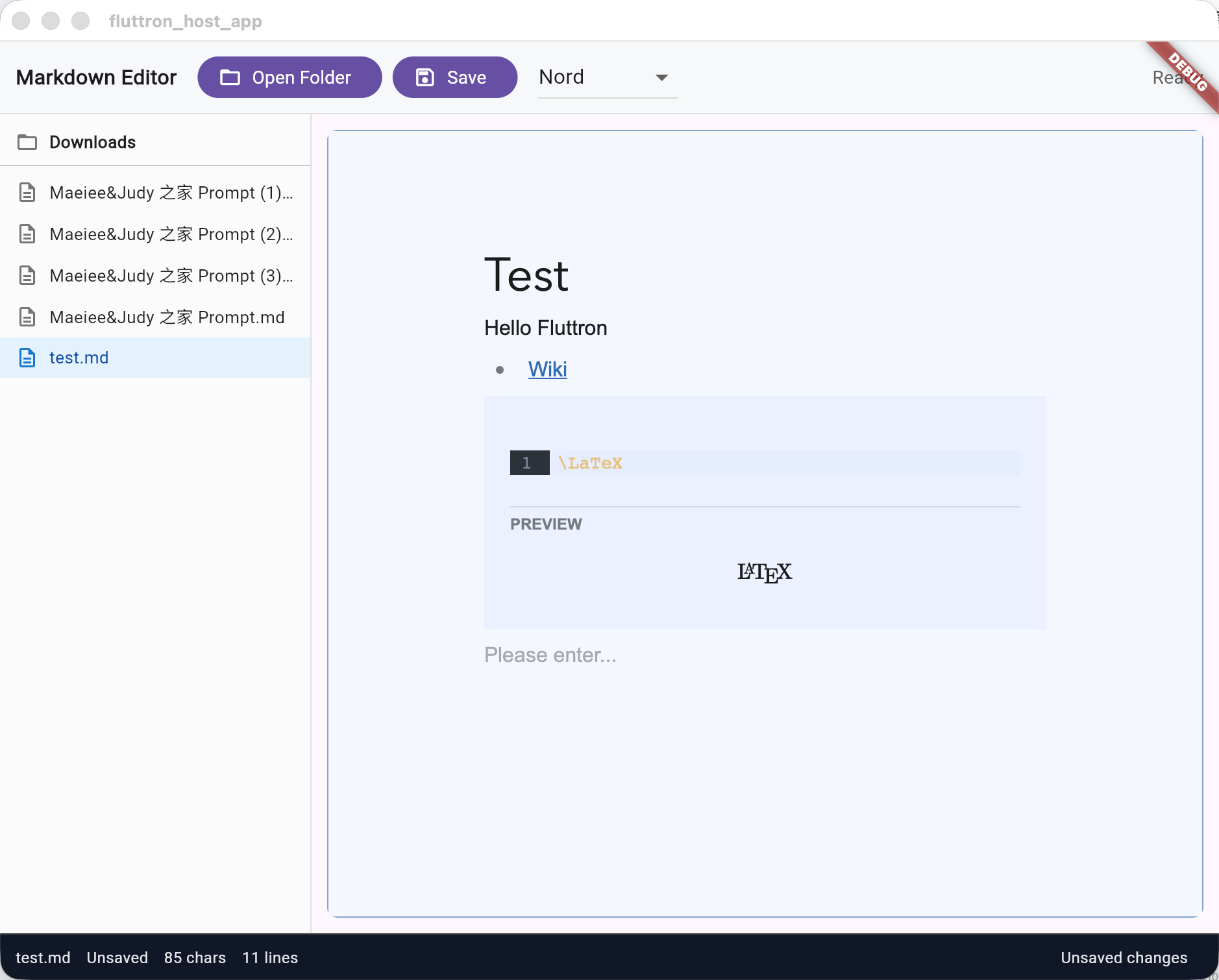Click the rendered LaTeX preview
Image resolution: width=1219 pixels, height=980 pixels.
pos(765,572)
